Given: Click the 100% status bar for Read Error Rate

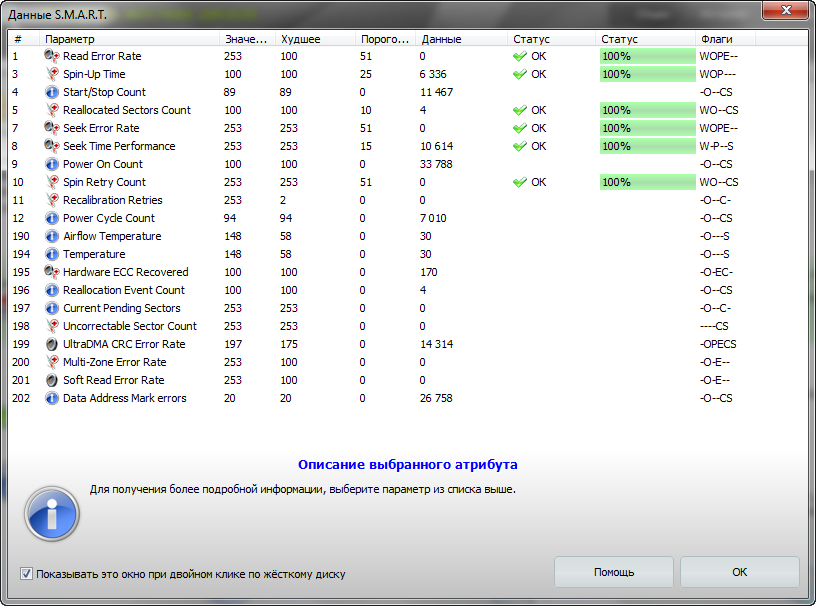Looking at the screenshot, I should (x=646, y=56).
